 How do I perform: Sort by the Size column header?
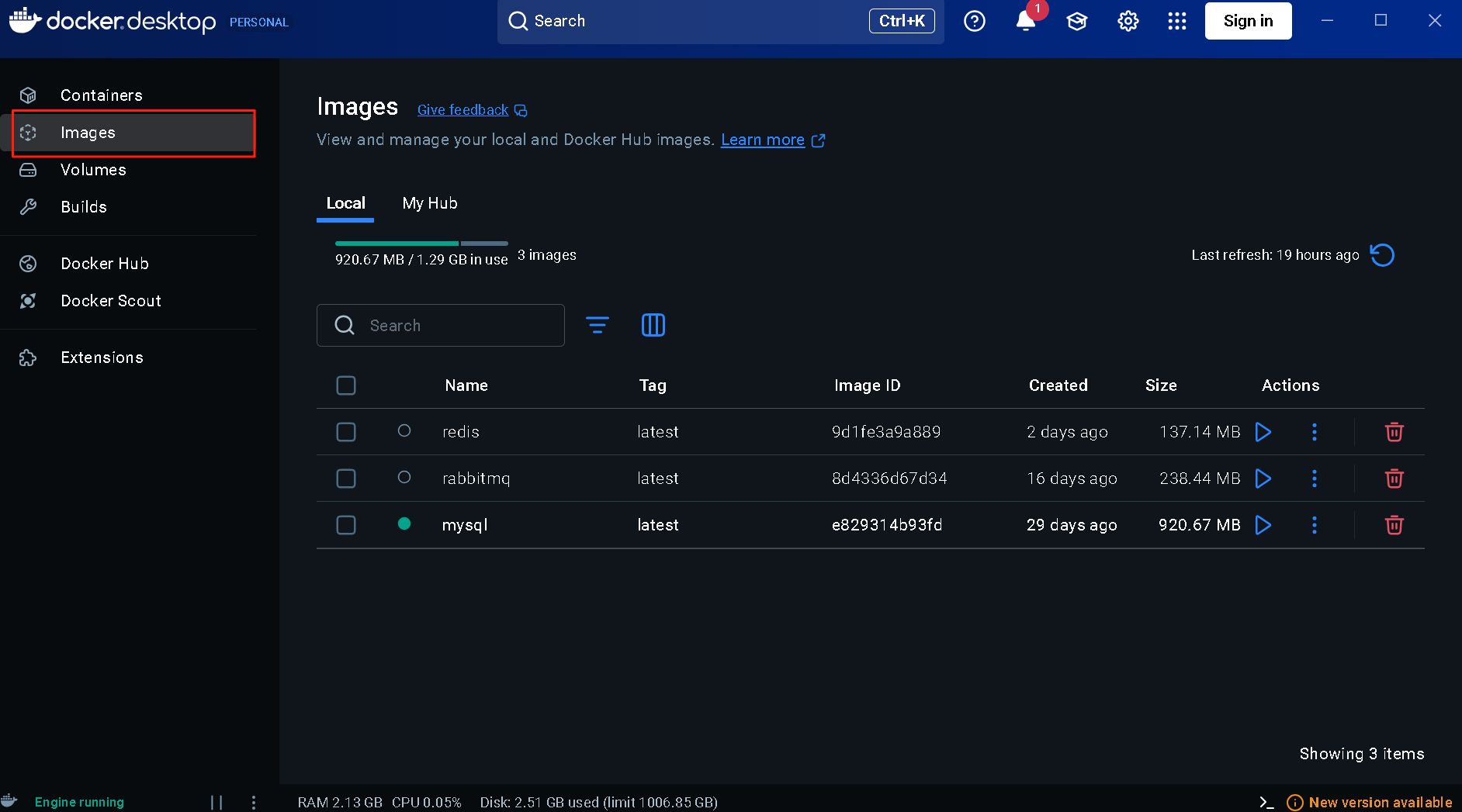pos(1161,385)
